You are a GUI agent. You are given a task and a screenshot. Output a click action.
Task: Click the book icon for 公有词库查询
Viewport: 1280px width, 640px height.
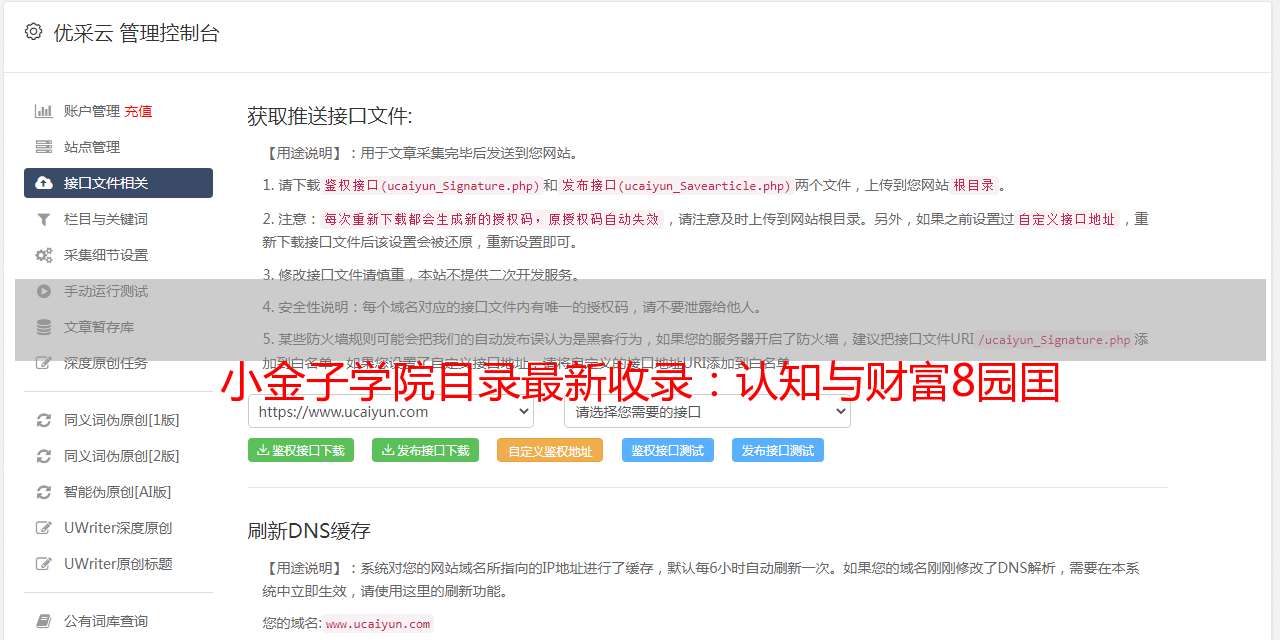tap(44, 621)
